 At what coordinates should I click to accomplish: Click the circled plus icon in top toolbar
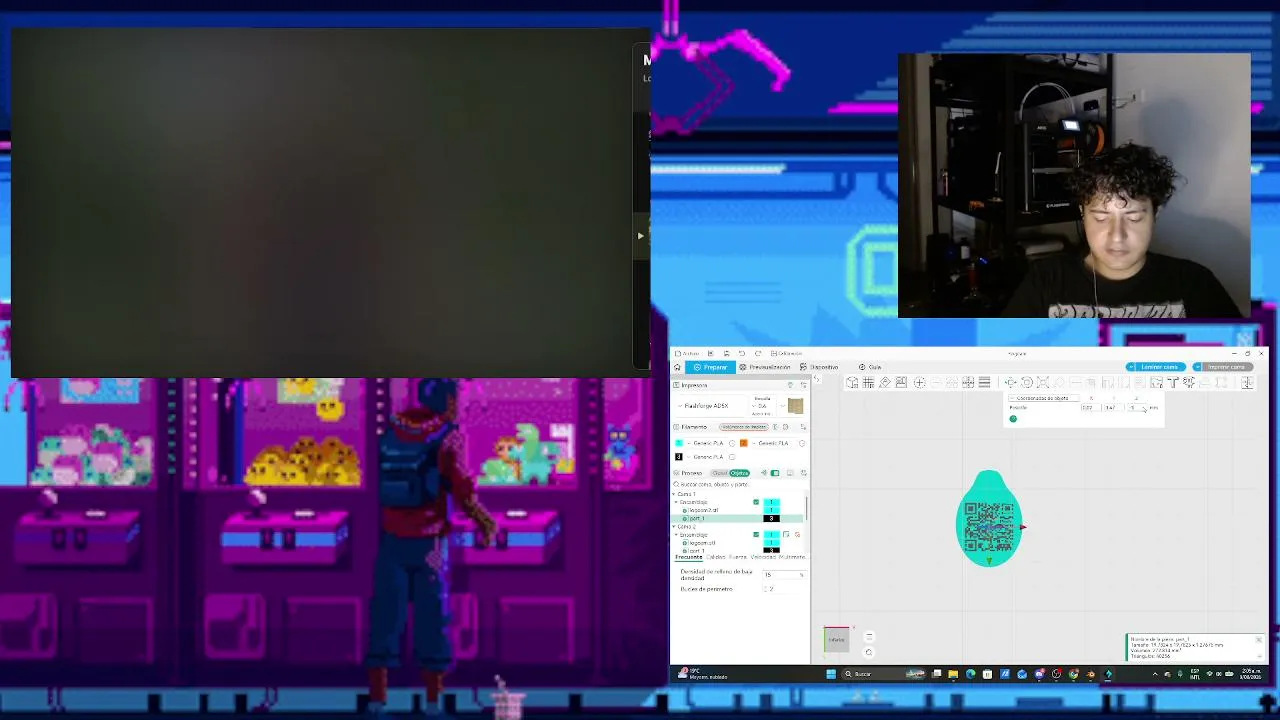[x=919, y=382]
